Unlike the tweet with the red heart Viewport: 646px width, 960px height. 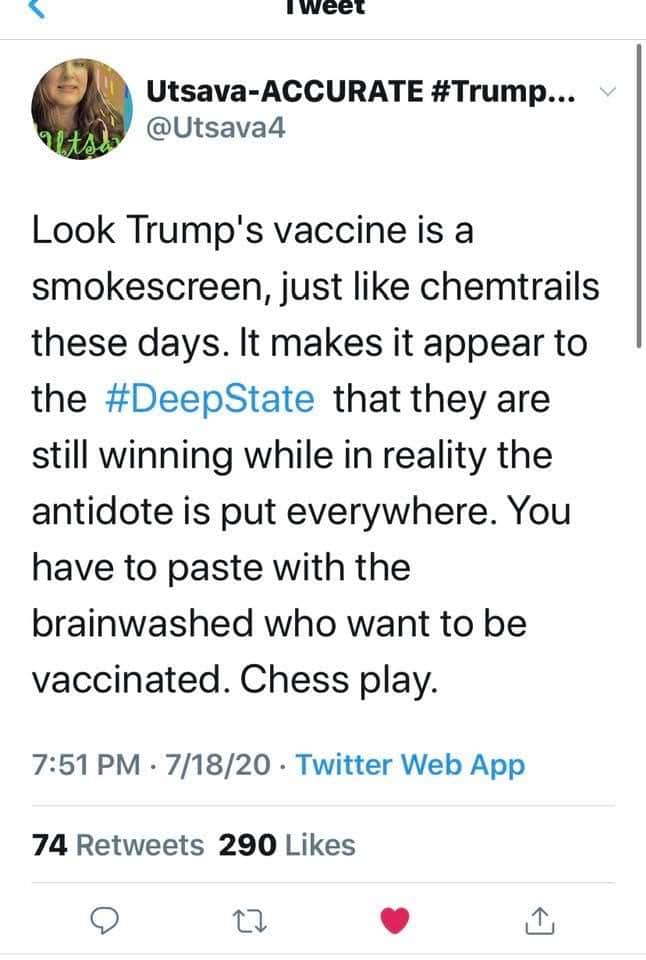point(396,918)
